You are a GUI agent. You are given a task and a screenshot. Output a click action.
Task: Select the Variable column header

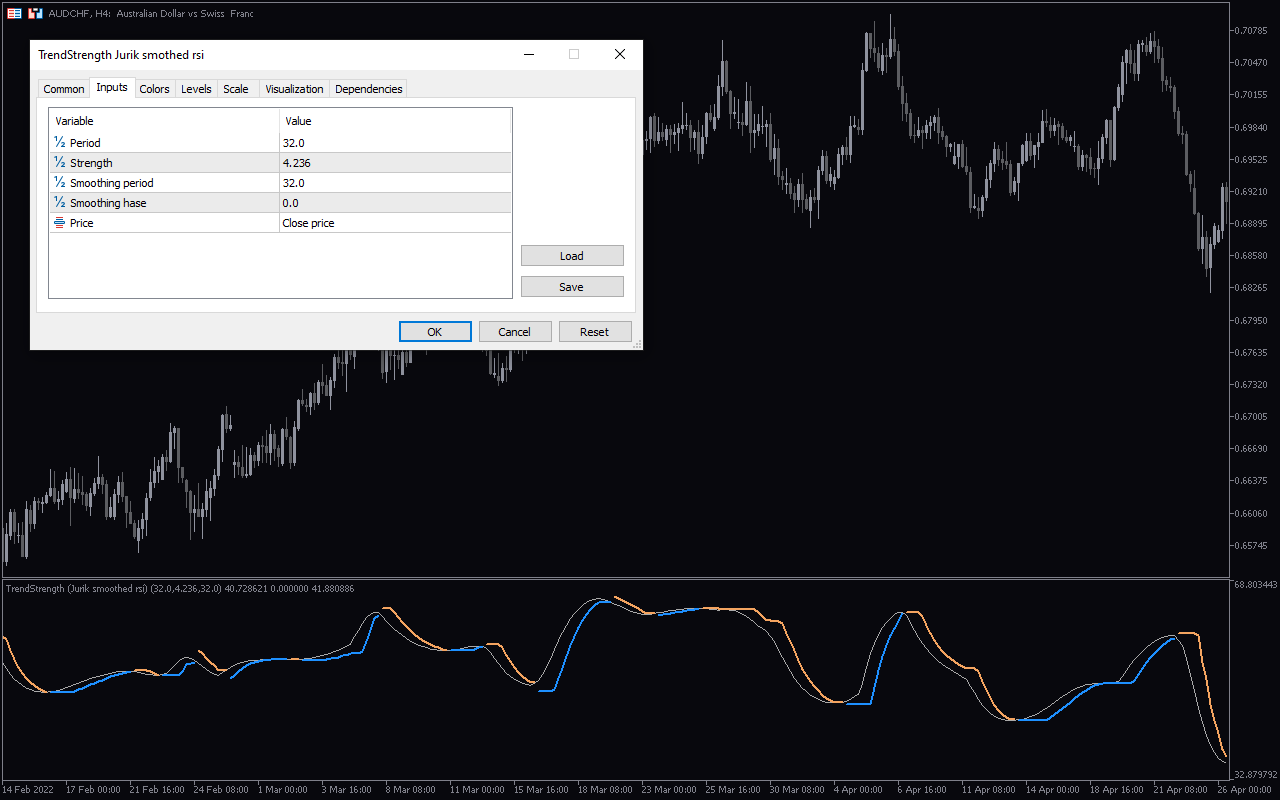point(164,121)
